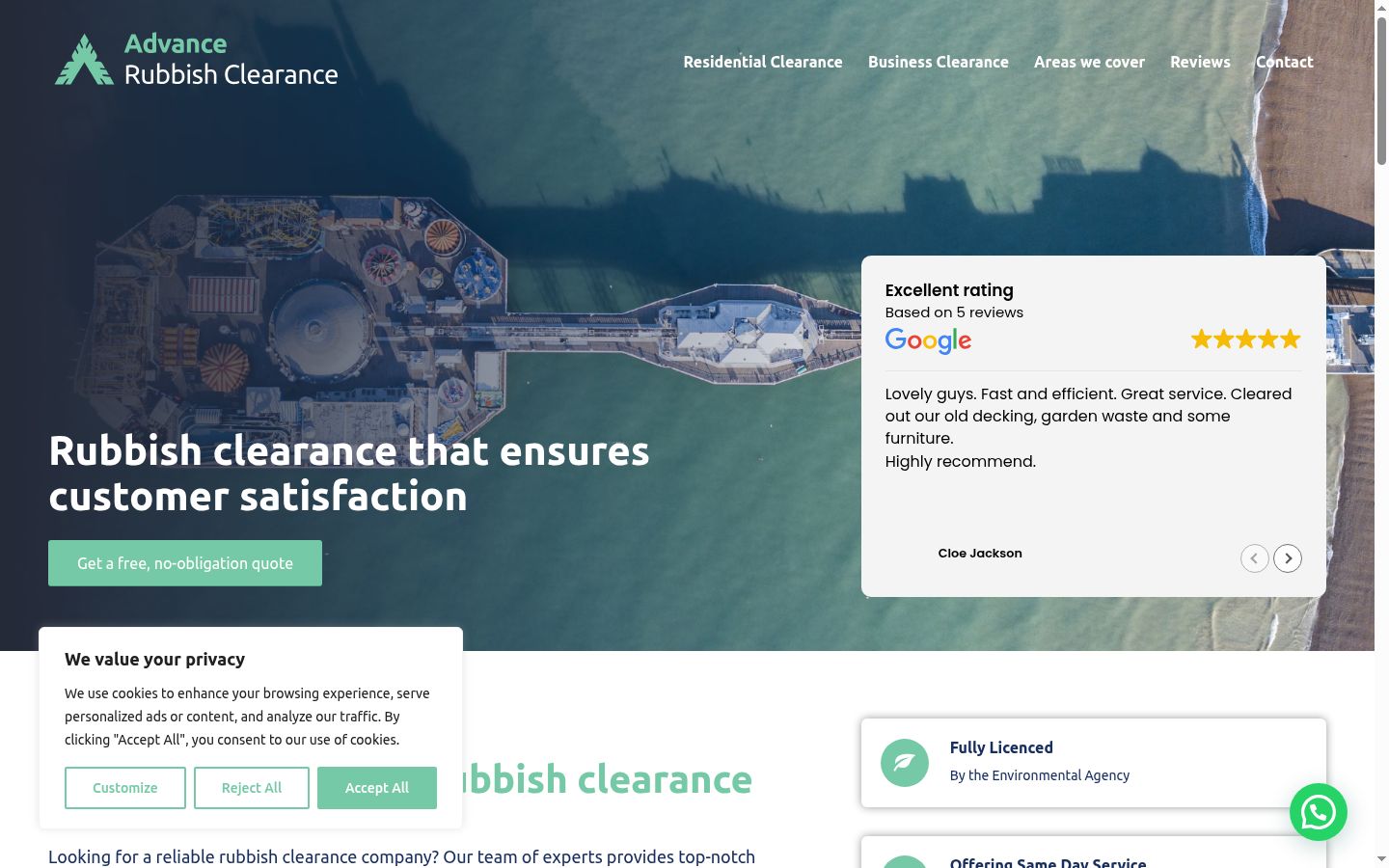Request a free, no-obligation quote
The height and width of the screenshot is (868, 1389).
click(185, 563)
